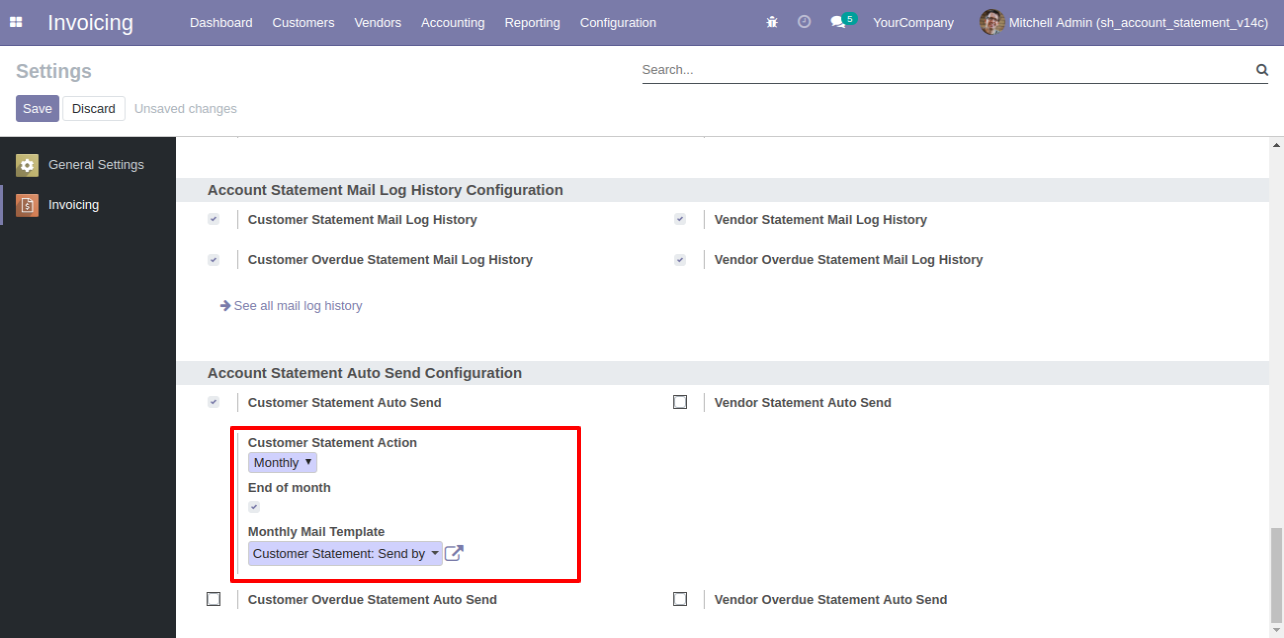This screenshot has height=638, width=1284.
Task: Toggle Customer Statement Mail Log History checkbox
Action: pyautogui.click(x=213, y=219)
